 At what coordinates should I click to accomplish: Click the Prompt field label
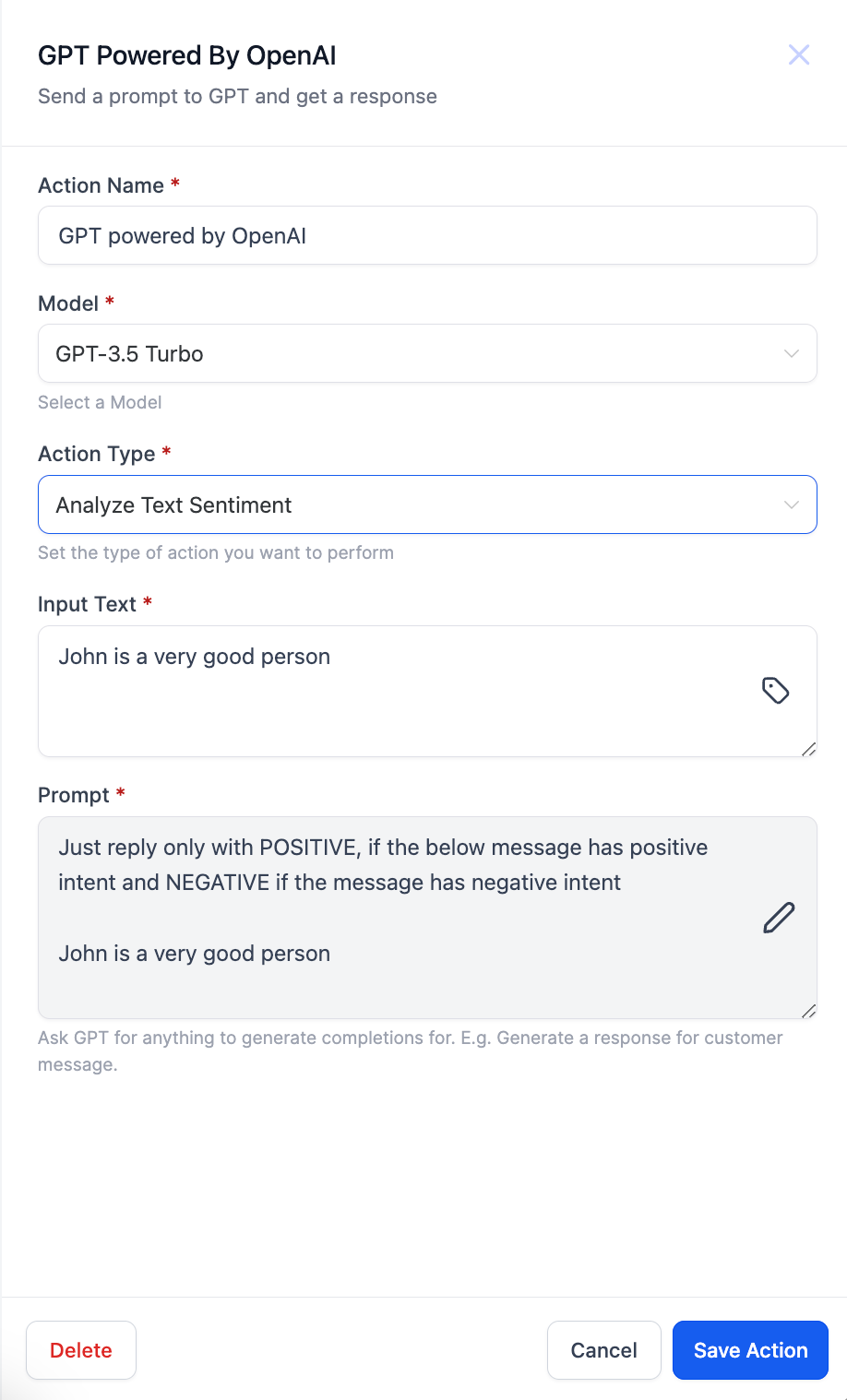tap(74, 795)
